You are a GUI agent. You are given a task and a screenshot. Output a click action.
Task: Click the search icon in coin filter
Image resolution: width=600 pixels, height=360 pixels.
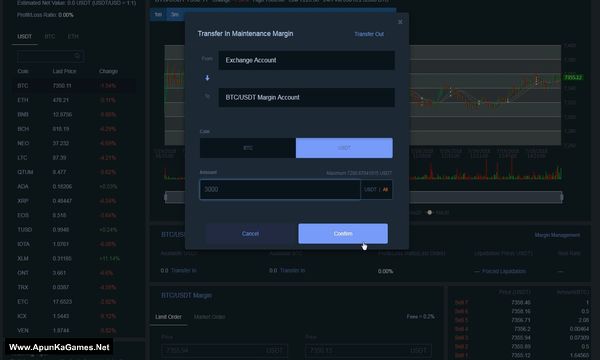pos(77,56)
